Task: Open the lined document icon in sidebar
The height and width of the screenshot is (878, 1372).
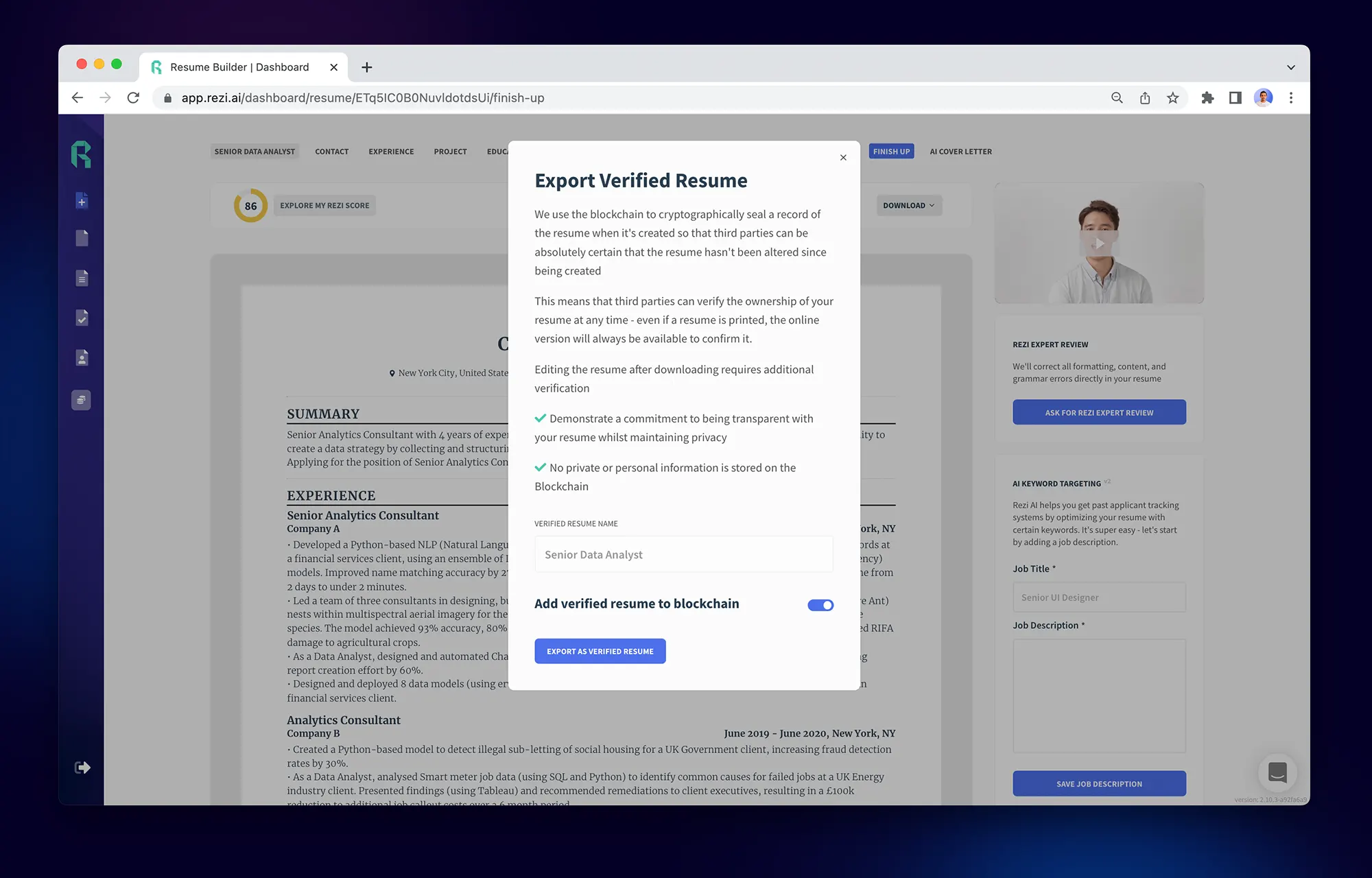Action: coord(82,278)
